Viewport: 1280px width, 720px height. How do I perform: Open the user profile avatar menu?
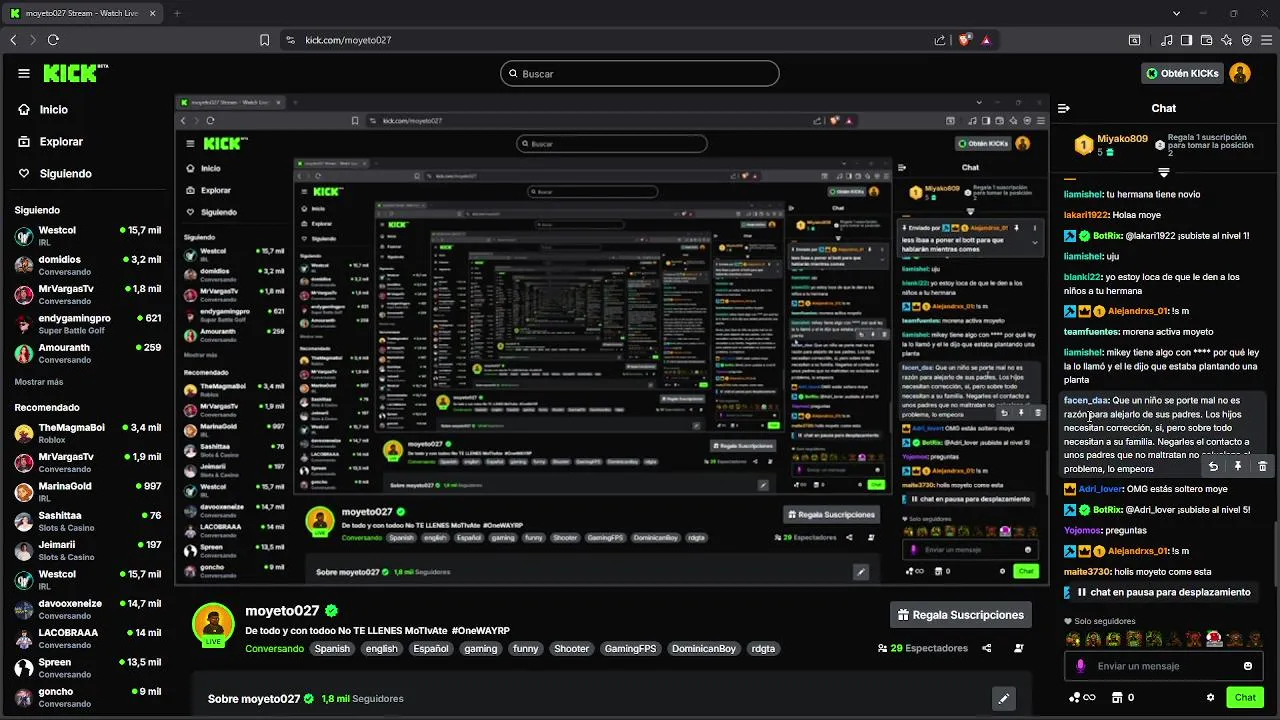pyautogui.click(x=1240, y=73)
